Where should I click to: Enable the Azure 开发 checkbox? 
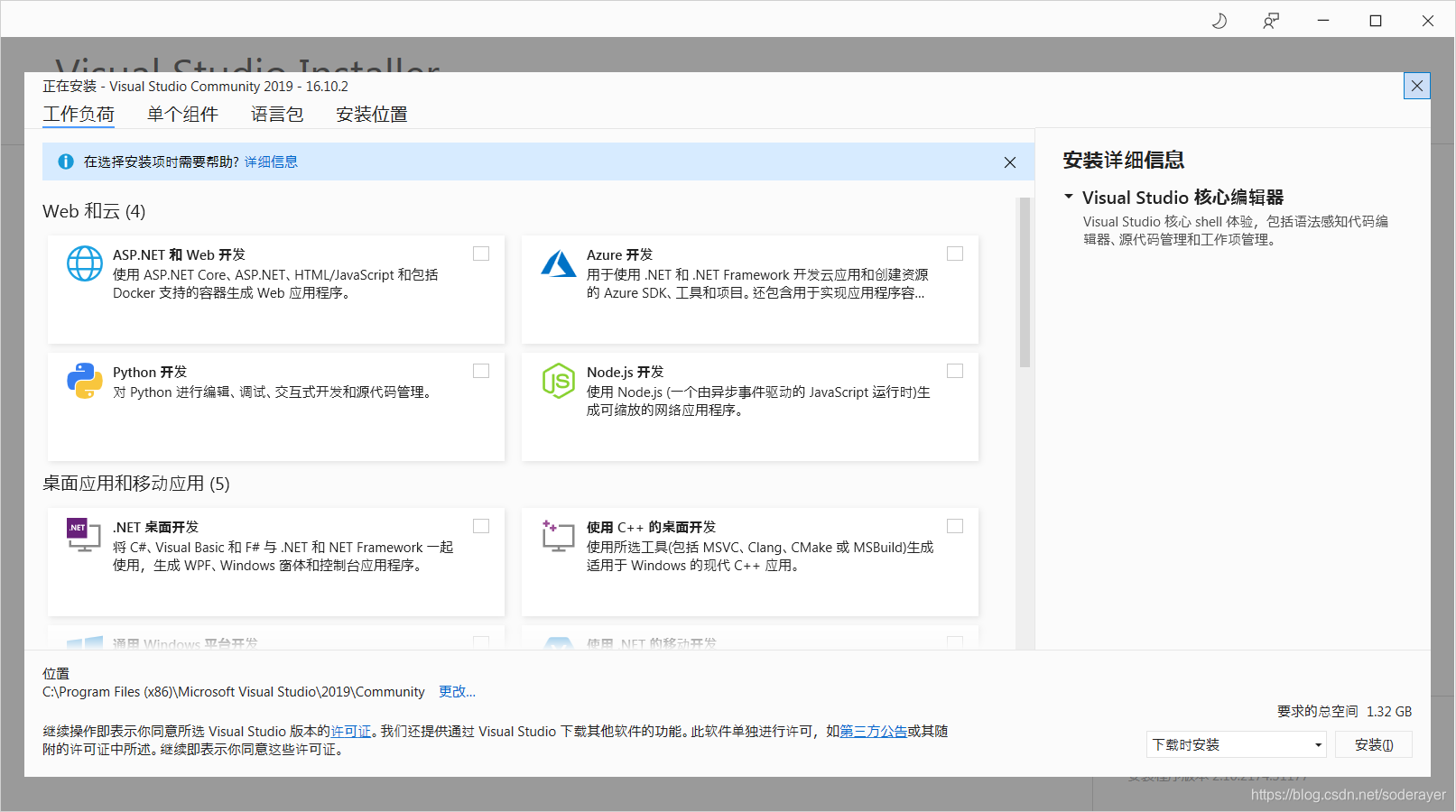point(955,254)
